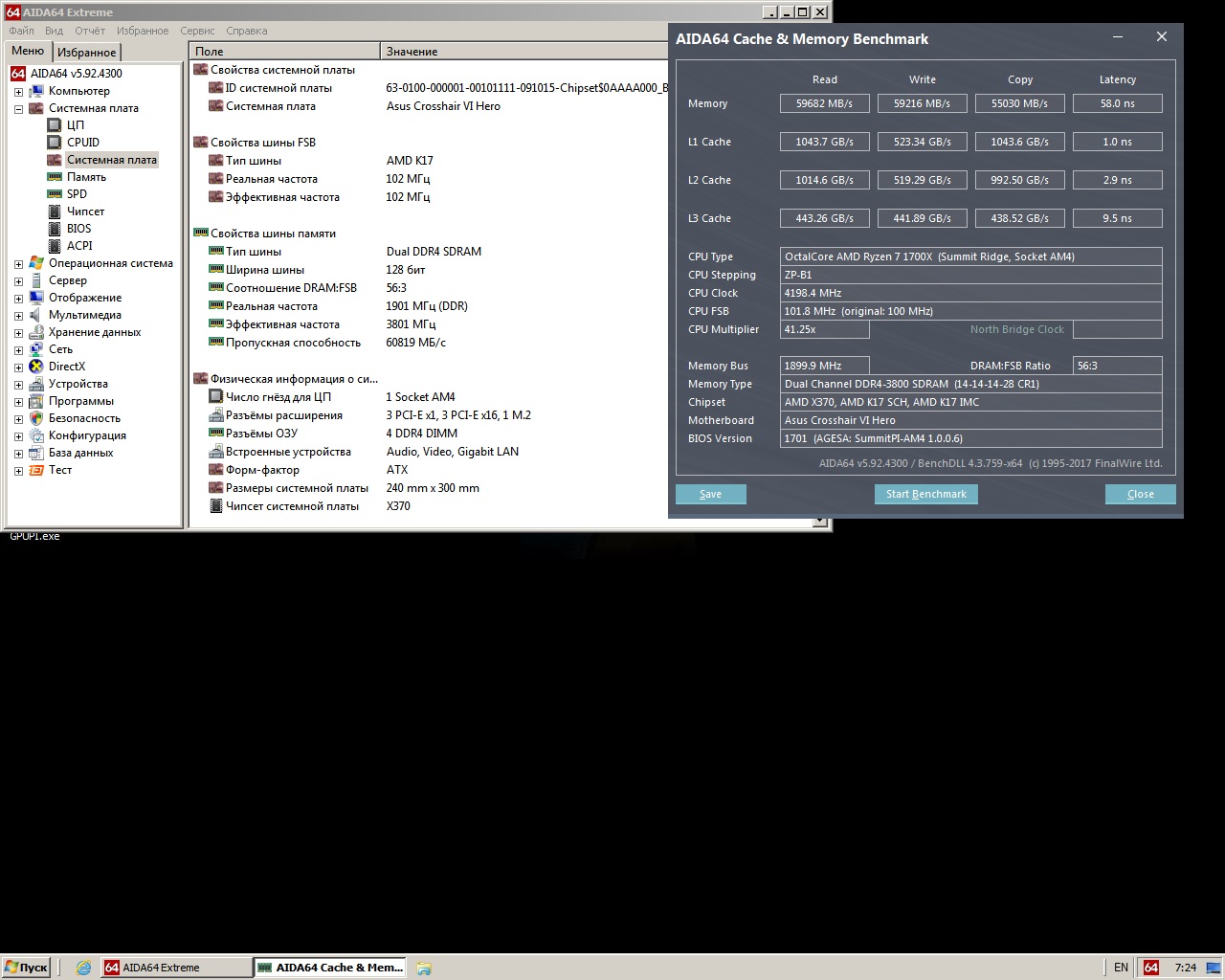Click Close in the benchmark dialog

coord(1140,494)
